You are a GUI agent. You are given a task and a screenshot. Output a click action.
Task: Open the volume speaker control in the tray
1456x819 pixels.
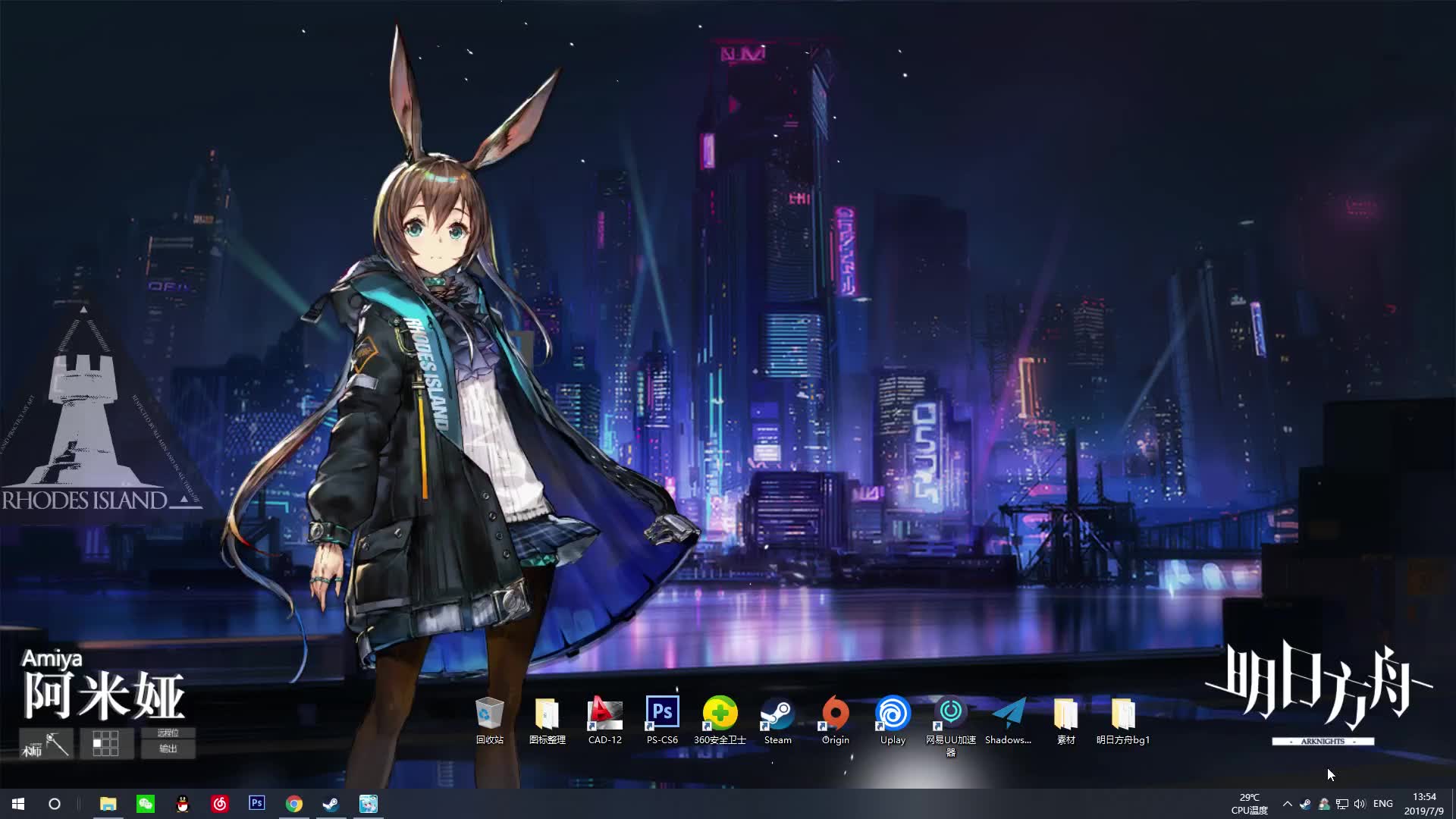tap(1360, 804)
